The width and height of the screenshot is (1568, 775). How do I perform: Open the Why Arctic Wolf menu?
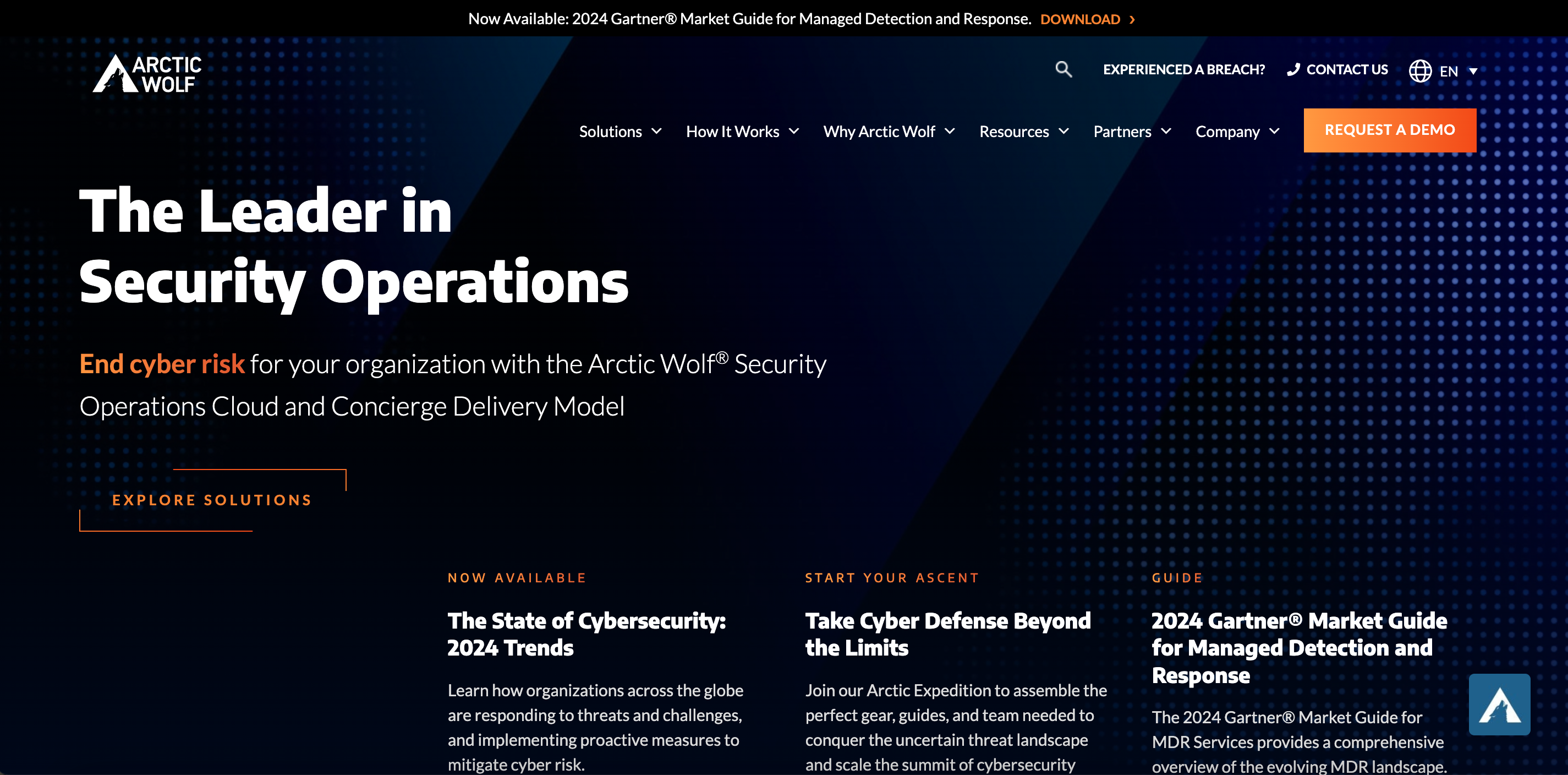(x=879, y=132)
